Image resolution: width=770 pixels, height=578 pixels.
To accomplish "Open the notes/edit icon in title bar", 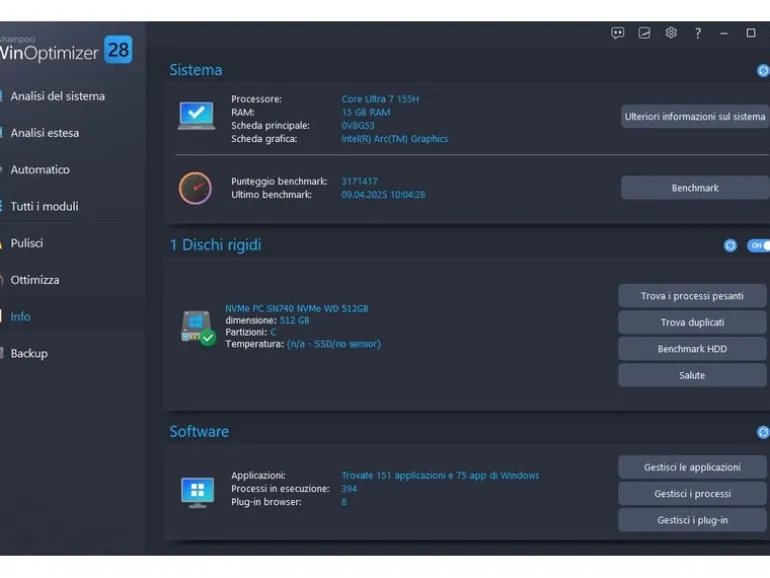I will pos(644,33).
